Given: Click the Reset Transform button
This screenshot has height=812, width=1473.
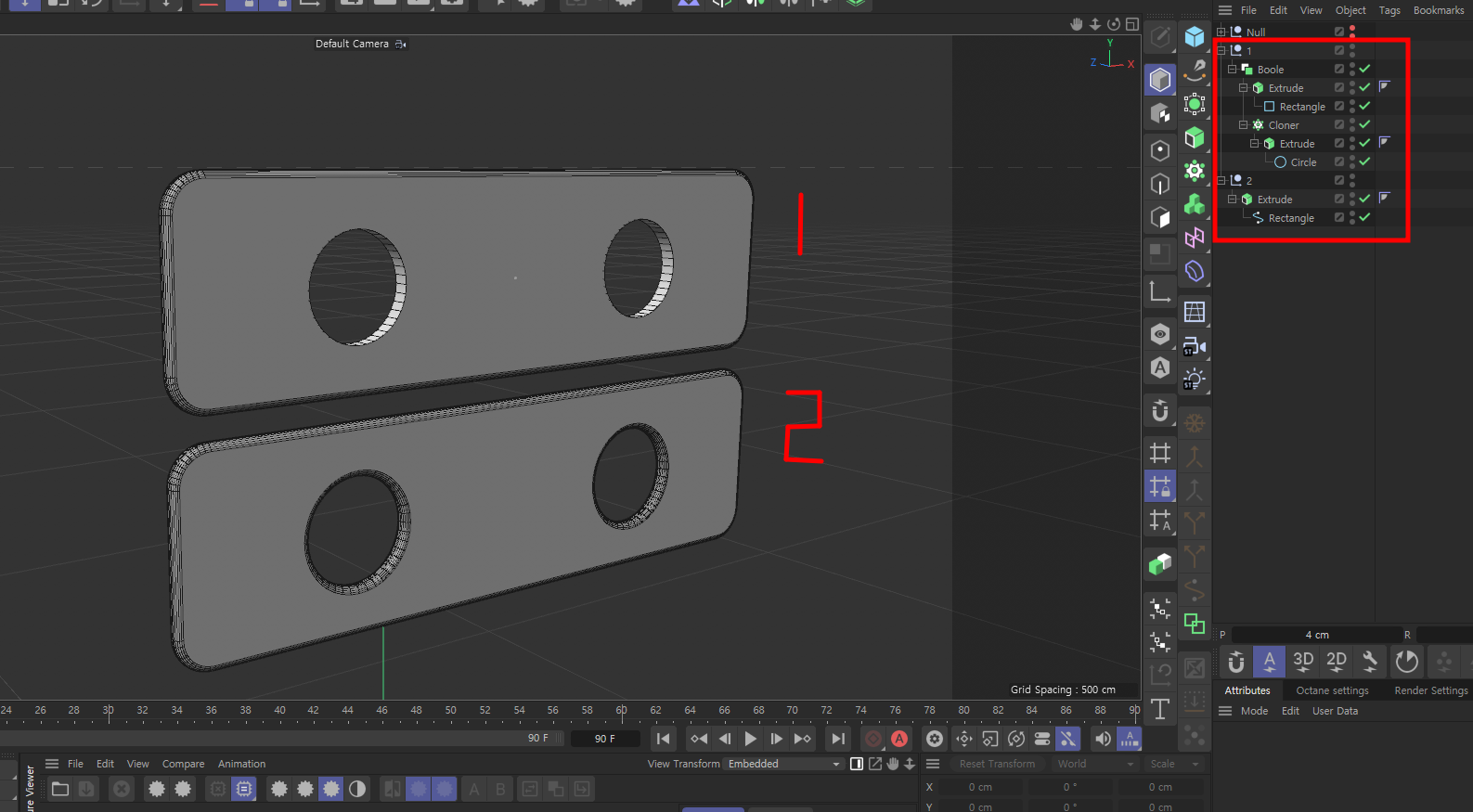Looking at the screenshot, I should pyautogui.click(x=997, y=764).
